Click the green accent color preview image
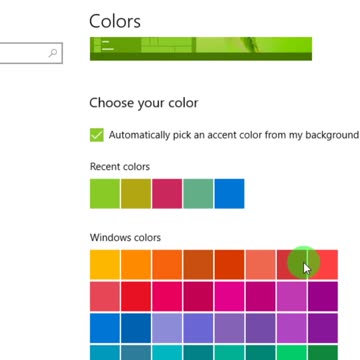Viewport: 360px width, 360px height. pos(201,49)
